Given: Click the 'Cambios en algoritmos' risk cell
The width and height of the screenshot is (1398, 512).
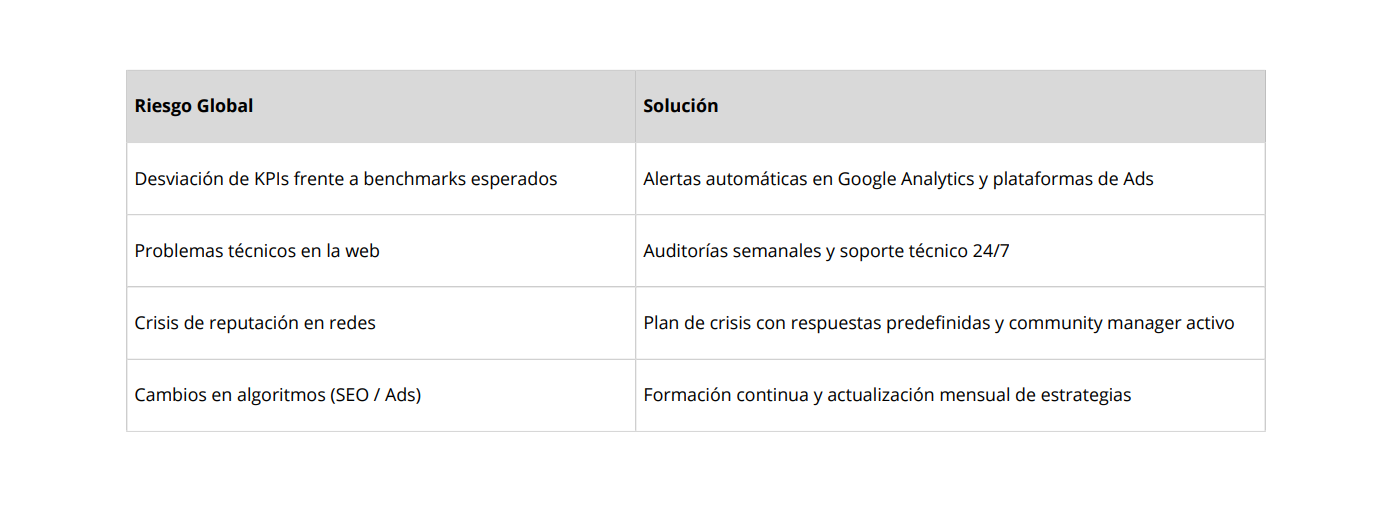Looking at the screenshot, I should [x=278, y=395].
